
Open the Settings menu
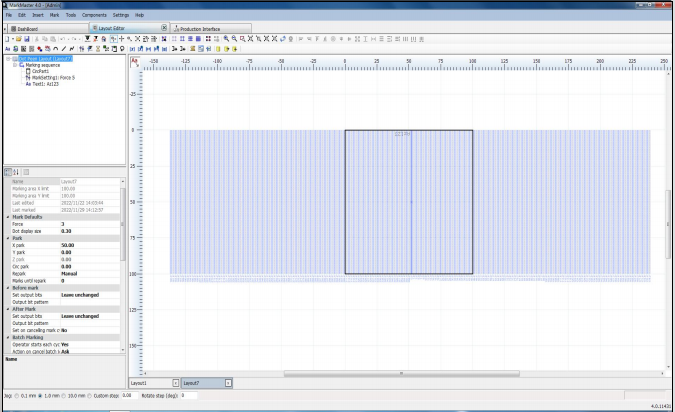click(121, 15)
